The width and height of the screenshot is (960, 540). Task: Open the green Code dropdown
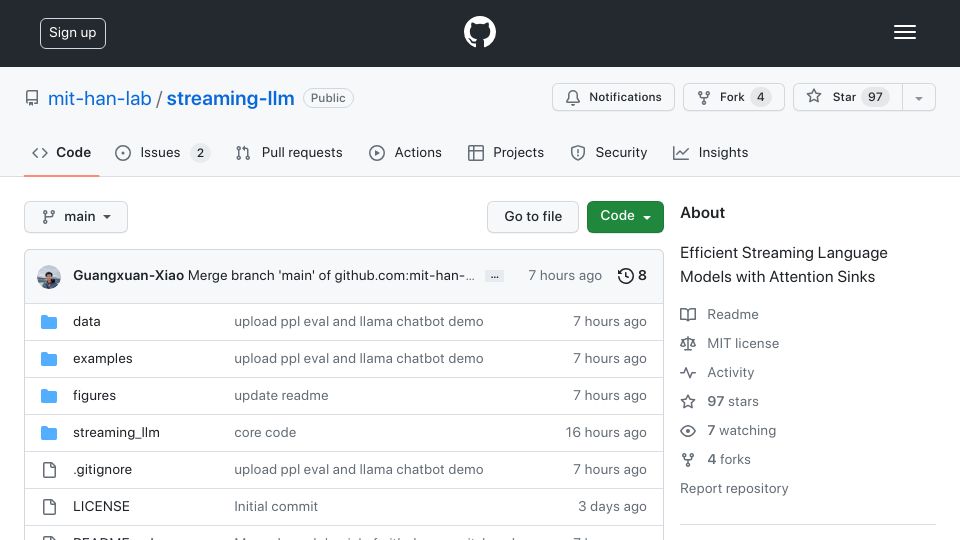(x=625, y=217)
